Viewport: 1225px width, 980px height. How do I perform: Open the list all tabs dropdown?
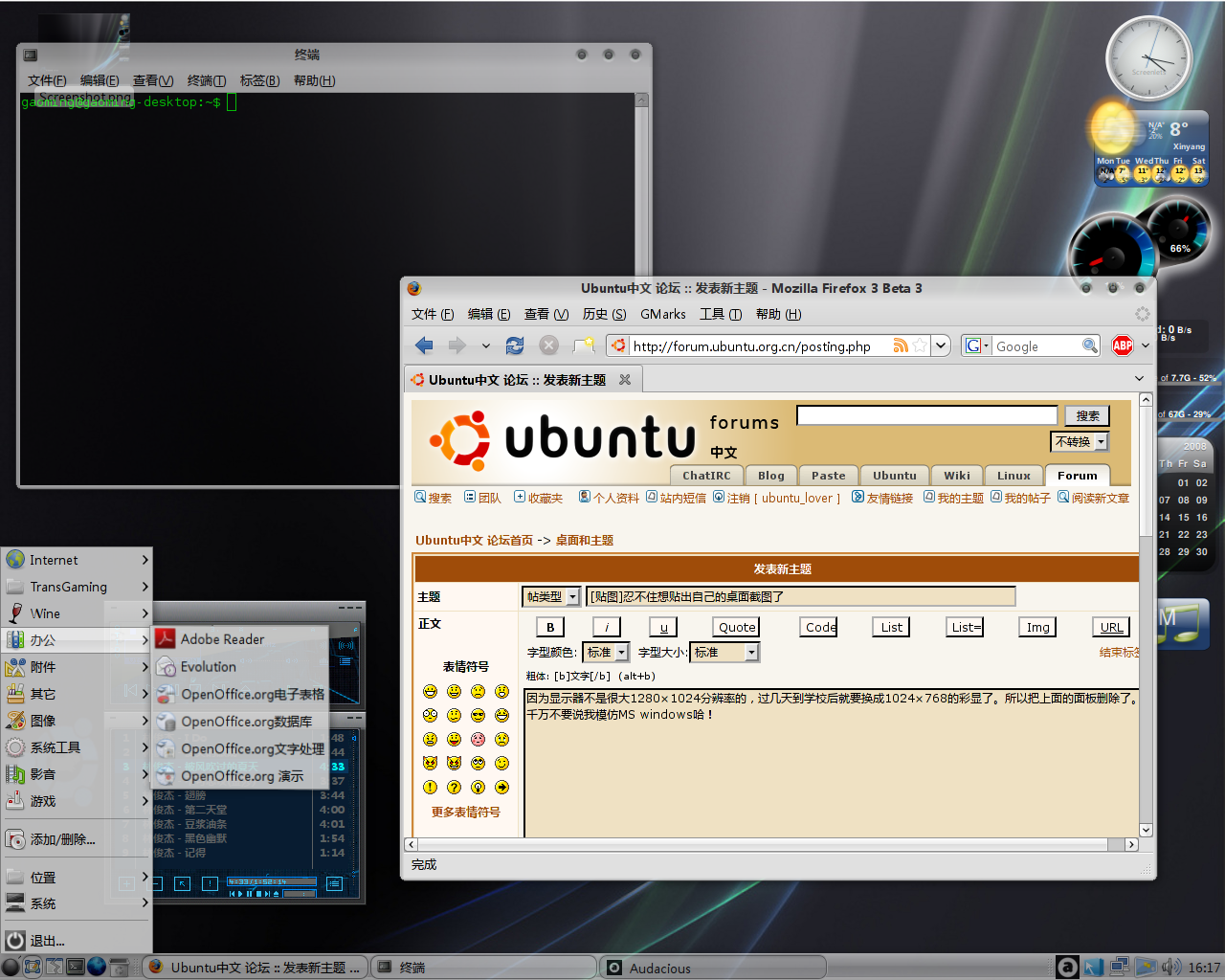[1139, 379]
